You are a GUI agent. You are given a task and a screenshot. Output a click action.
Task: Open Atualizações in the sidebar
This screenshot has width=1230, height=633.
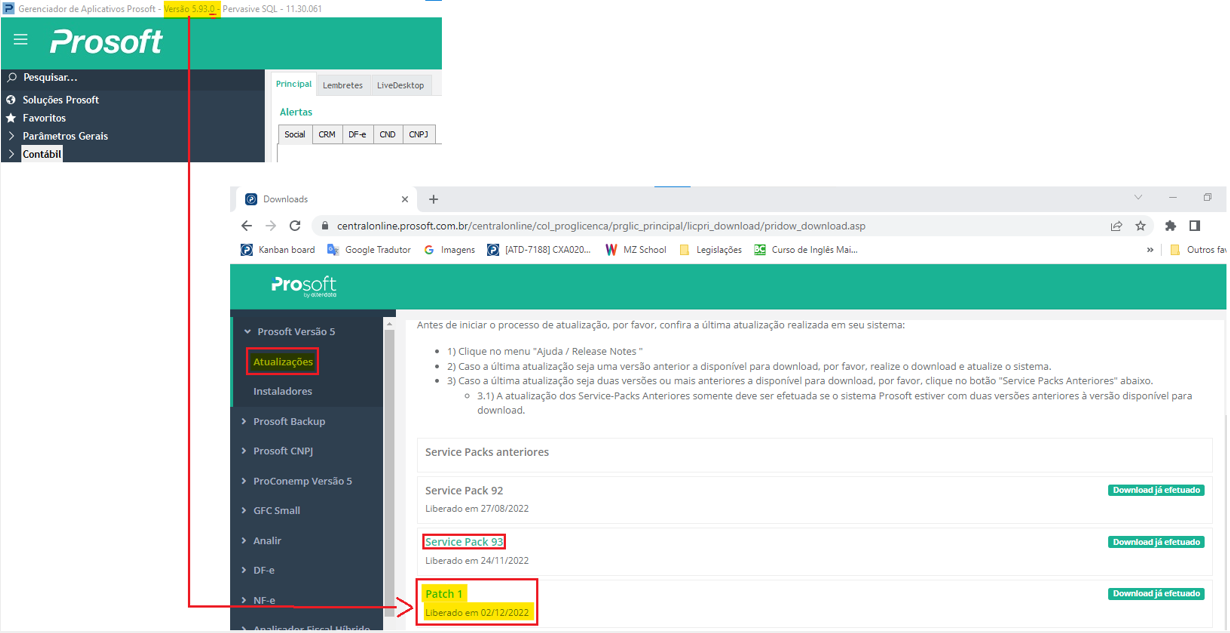point(283,362)
